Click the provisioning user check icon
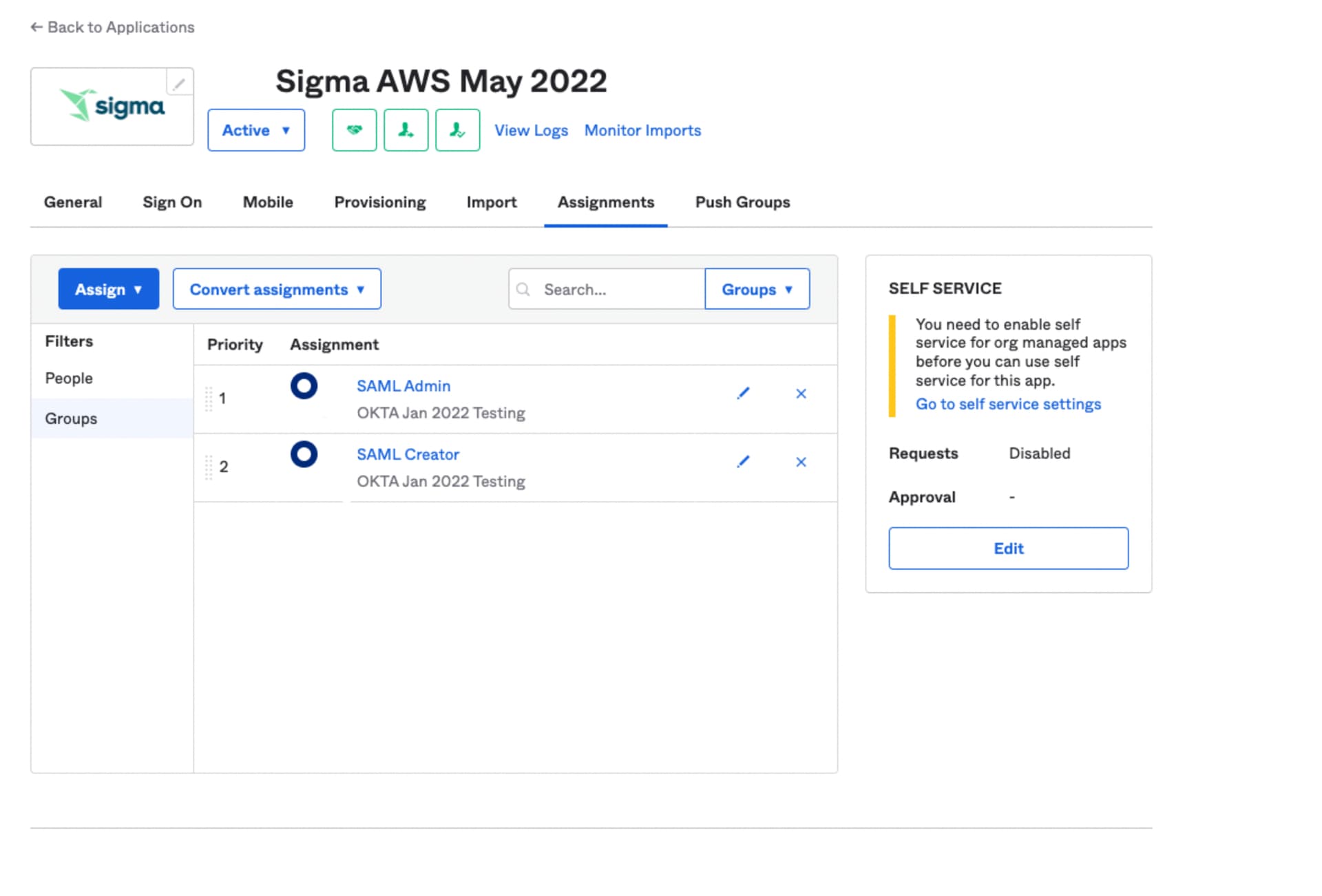 pyautogui.click(x=457, y=130)
